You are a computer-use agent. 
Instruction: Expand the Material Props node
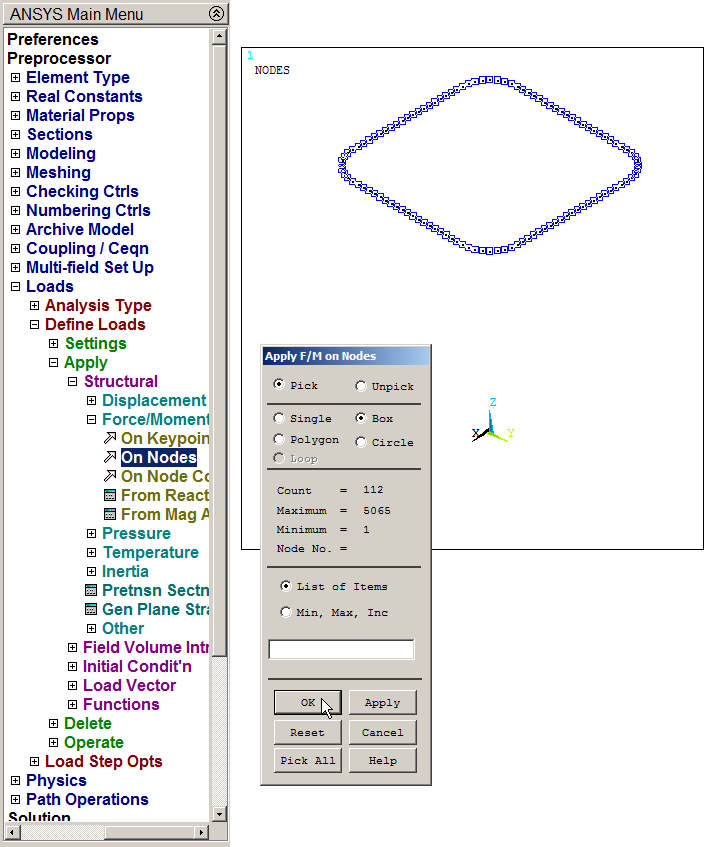click(16, 115)
